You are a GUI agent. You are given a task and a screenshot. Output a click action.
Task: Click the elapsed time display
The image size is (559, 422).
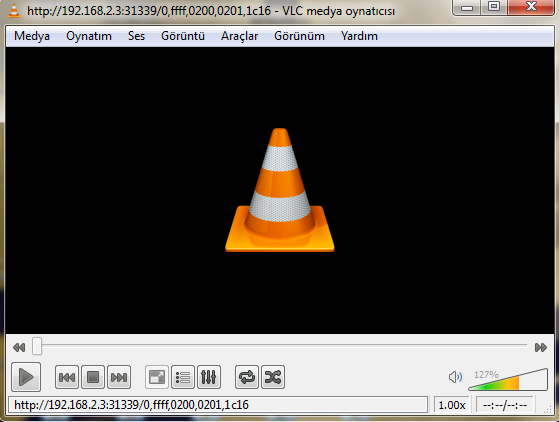click(504, 405)
